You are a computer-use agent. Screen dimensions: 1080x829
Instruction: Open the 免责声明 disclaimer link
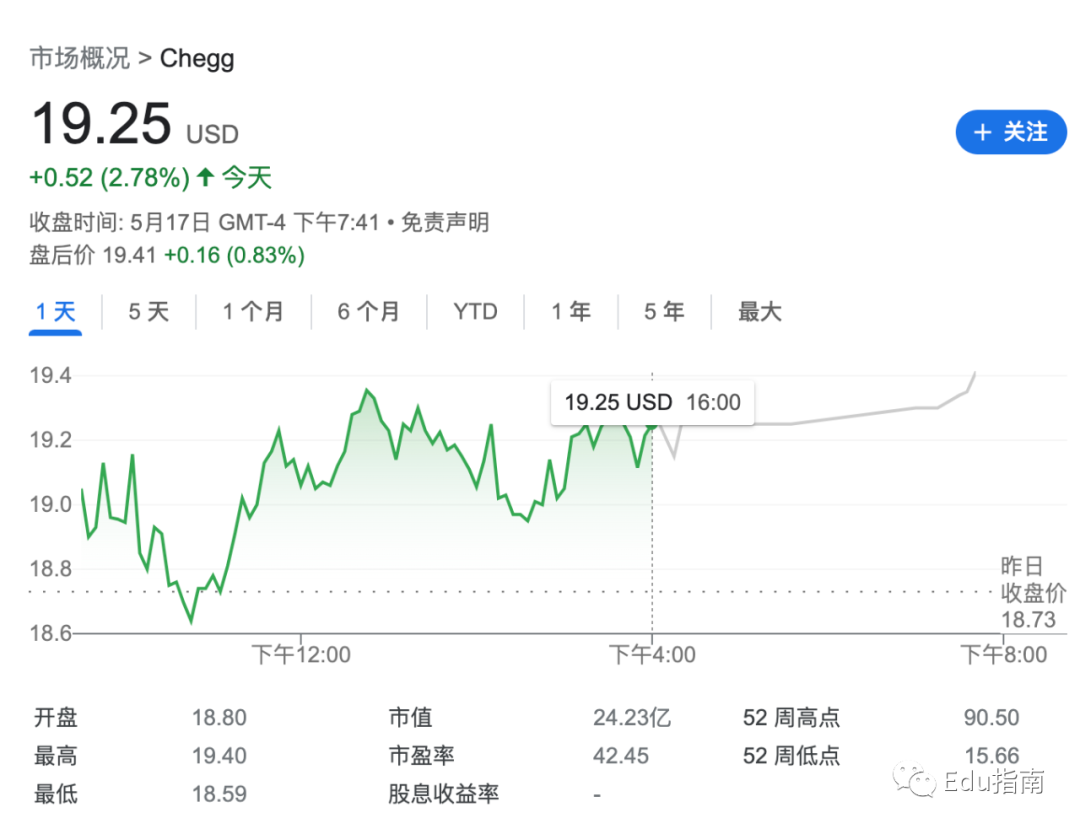(x=445, y=222)
